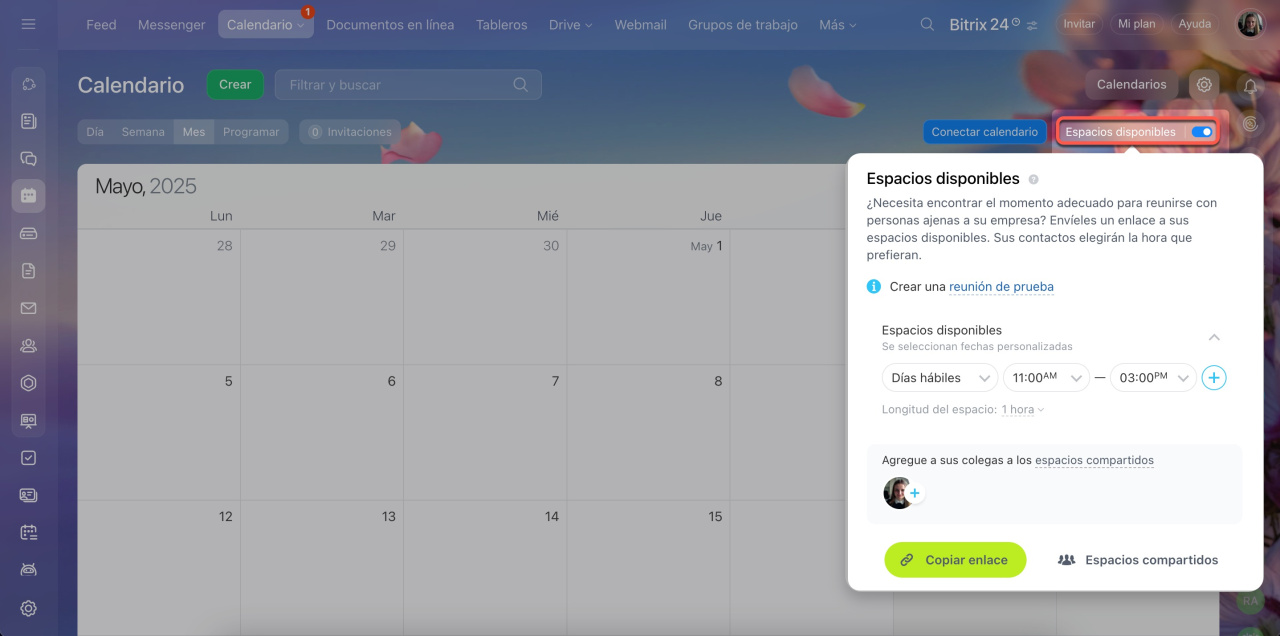Screen dimensions: 1280x636
Task: Open the 03:00 PM end time dropdown
Action: 1153,378
